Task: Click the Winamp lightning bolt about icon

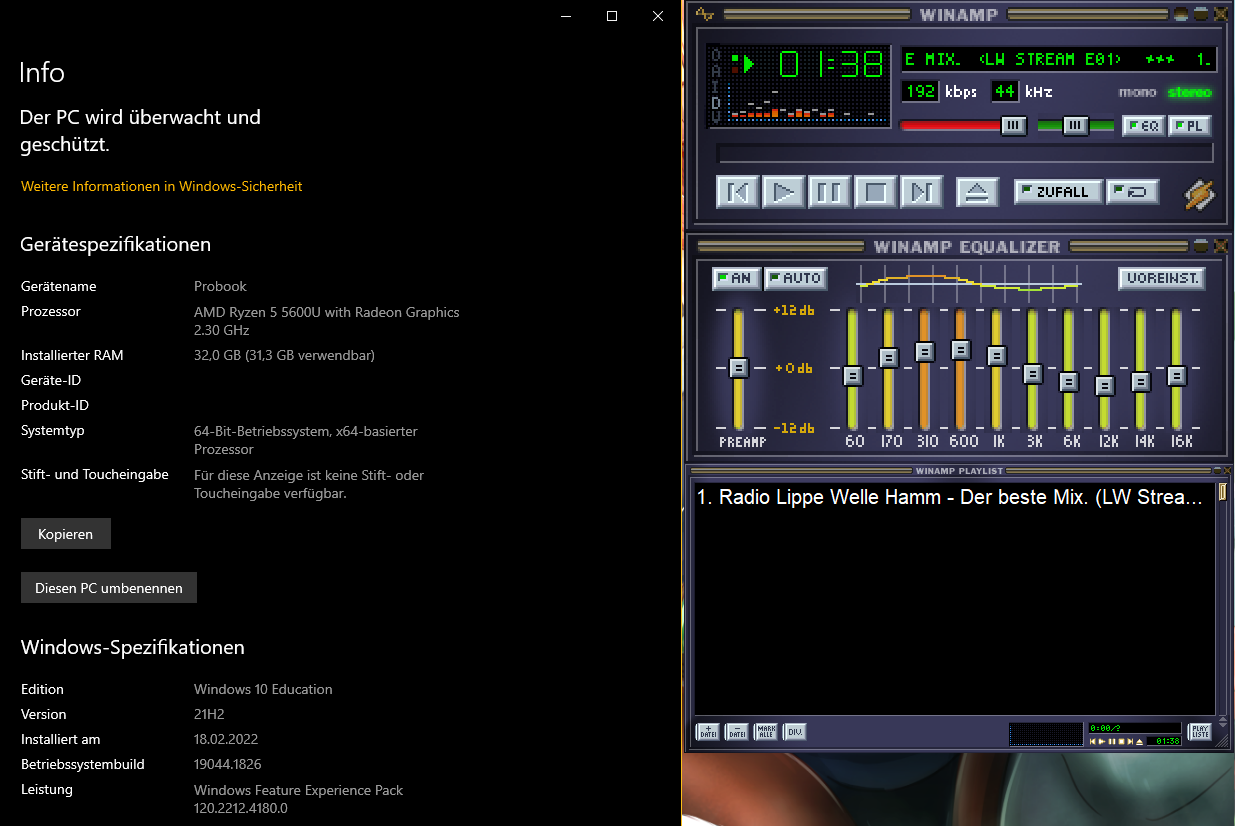Action: (1199, 194)
